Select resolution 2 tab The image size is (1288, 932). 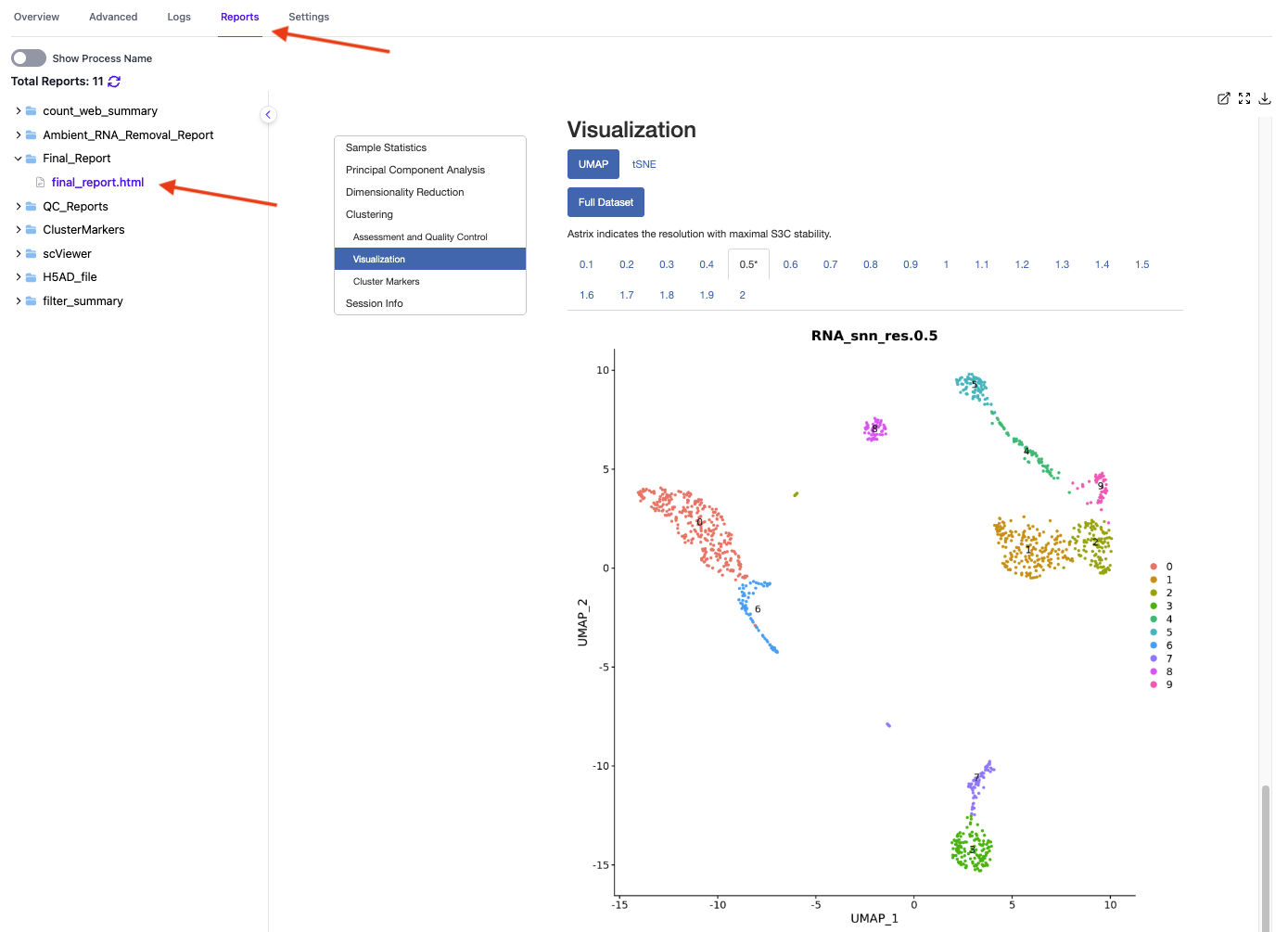tap(742, 295)
